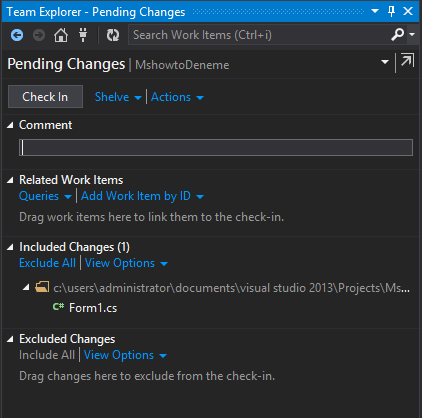Image resolution: width=422 pixels, height=418 pixels.
Task: Click the Check In button
Action: pyautogui.click(x=45, y=97)
